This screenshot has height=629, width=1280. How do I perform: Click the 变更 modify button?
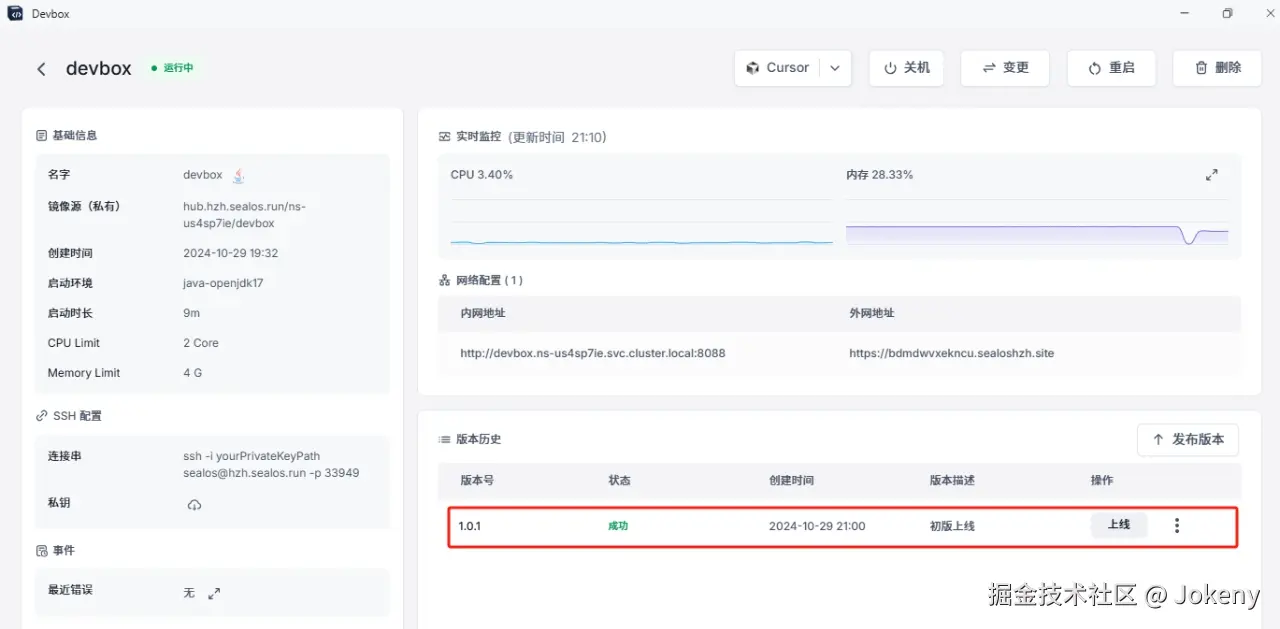(x=1004, y=68)
